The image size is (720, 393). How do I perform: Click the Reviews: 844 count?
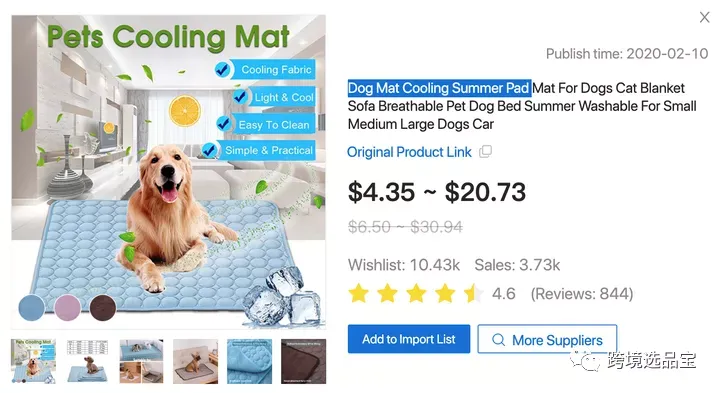point(582,293)
